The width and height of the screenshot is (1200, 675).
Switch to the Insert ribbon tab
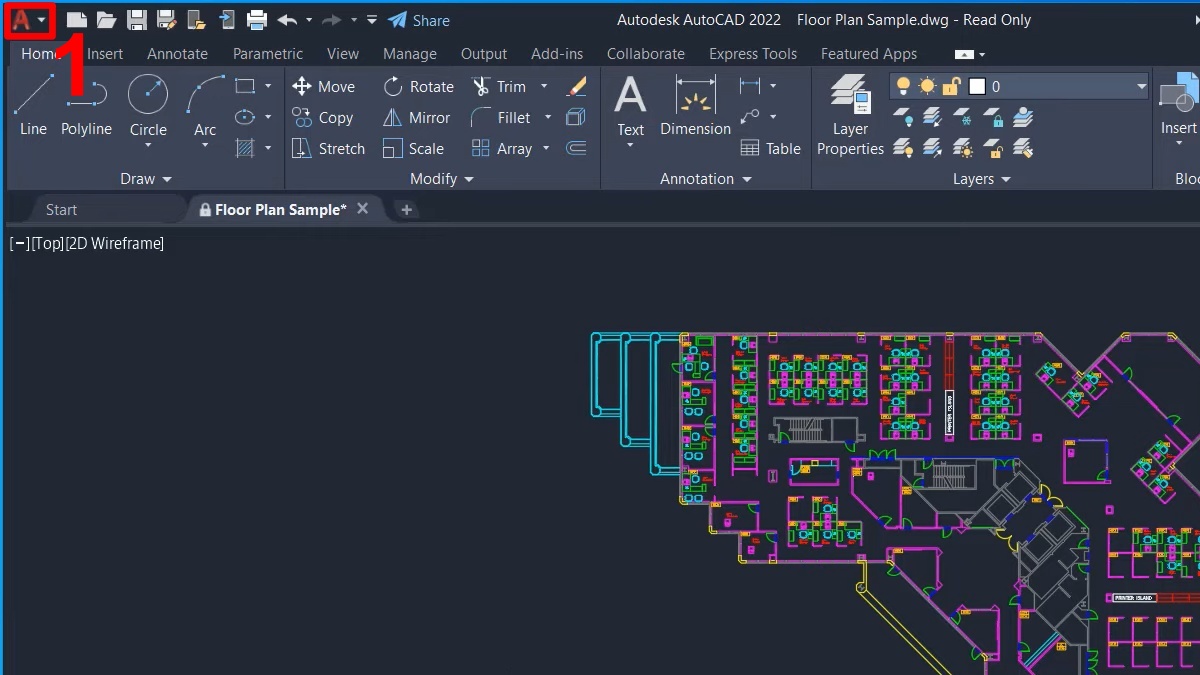pyautogui.click(x=105, y=54)
